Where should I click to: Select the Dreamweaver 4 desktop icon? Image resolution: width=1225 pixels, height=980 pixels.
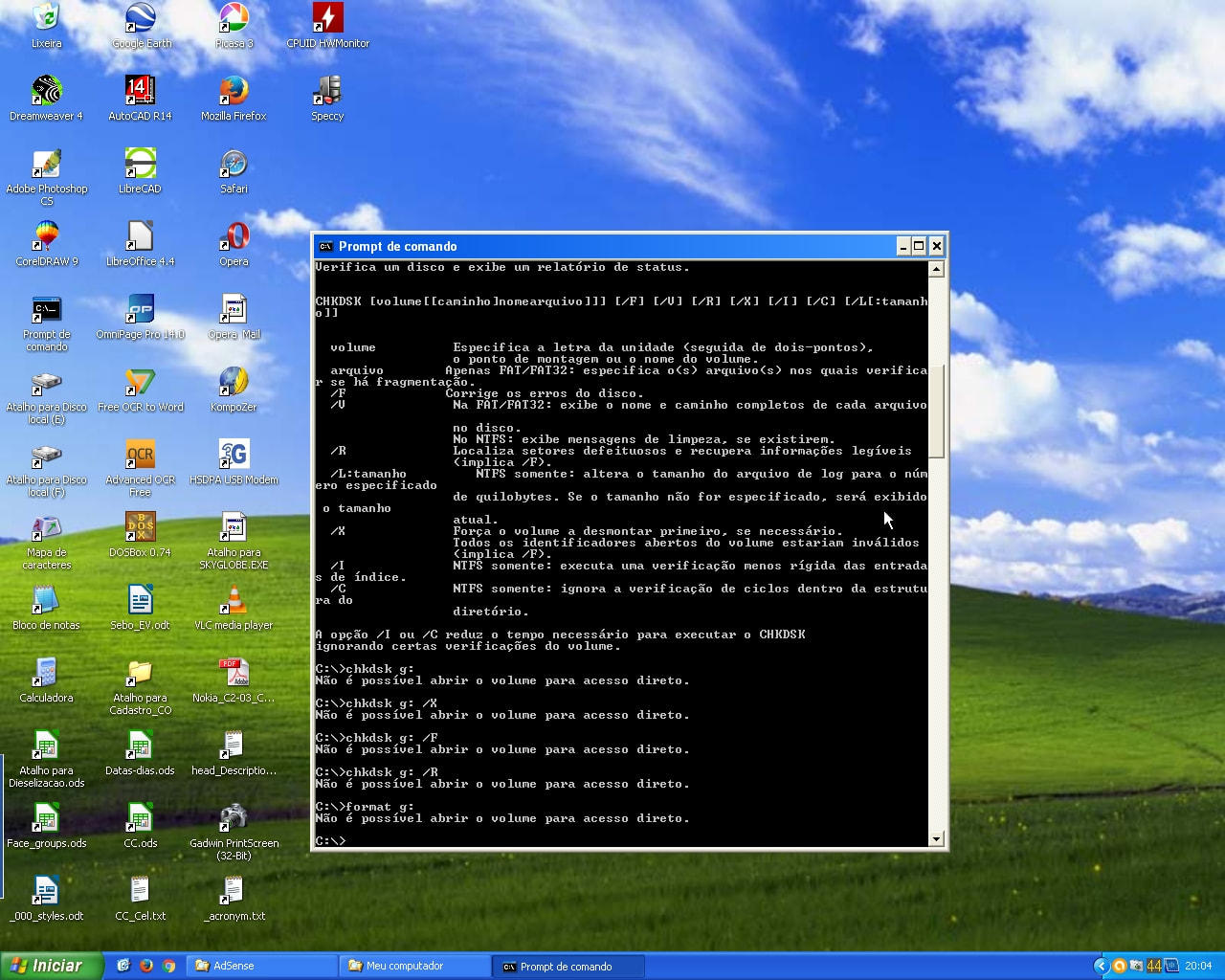[46, 92]
